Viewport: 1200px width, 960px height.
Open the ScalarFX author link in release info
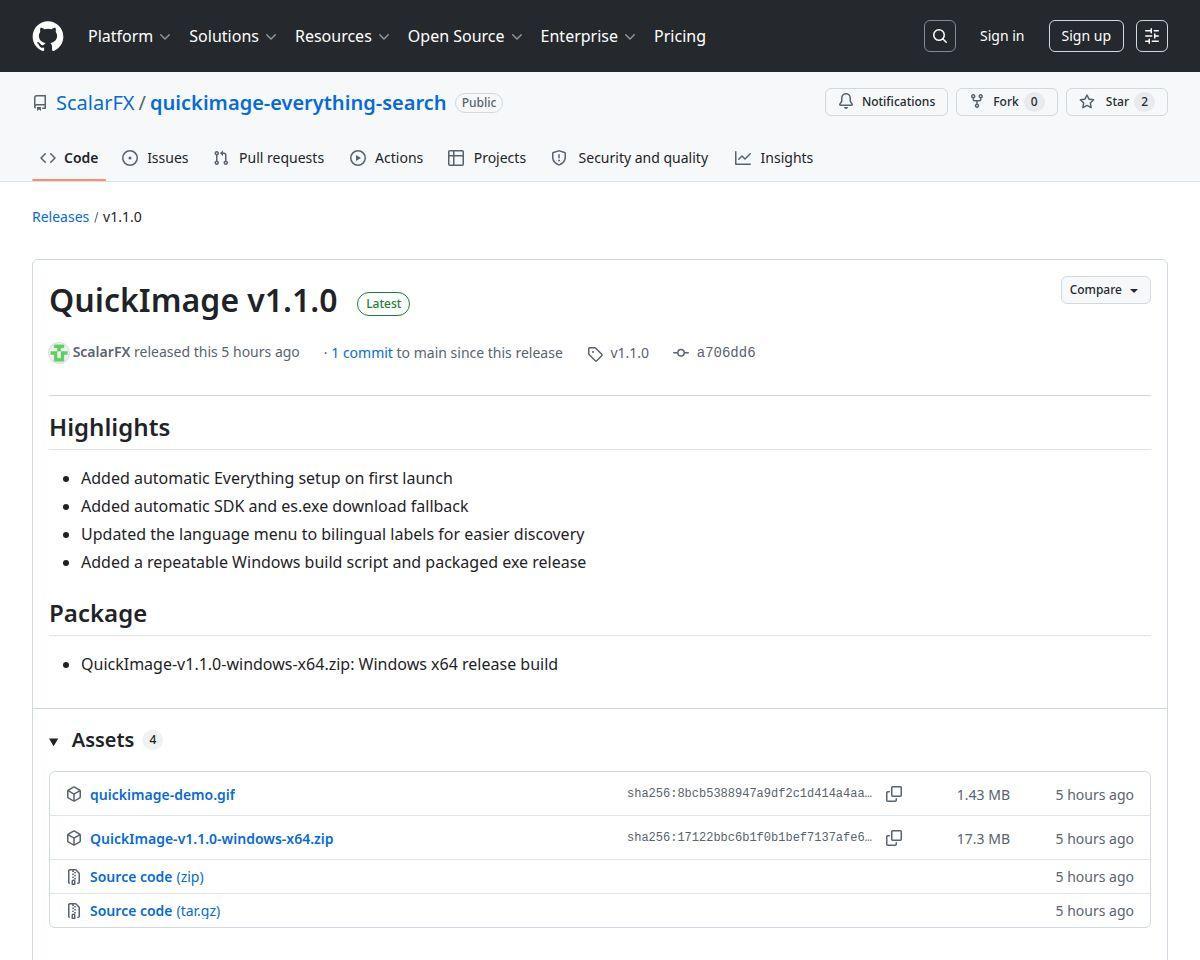coord(102,352)
